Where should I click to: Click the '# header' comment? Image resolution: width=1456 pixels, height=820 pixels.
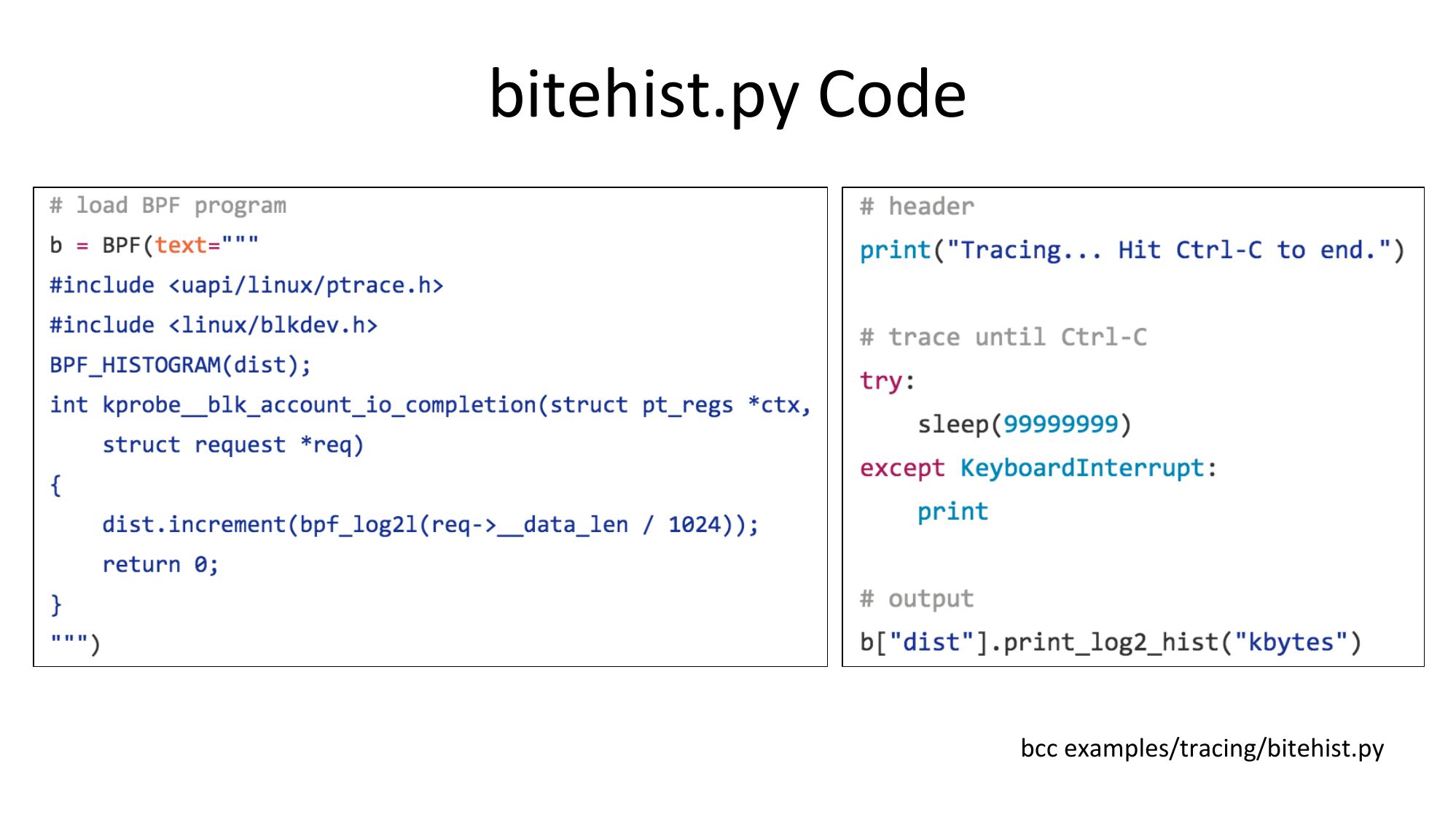(917, 207)
